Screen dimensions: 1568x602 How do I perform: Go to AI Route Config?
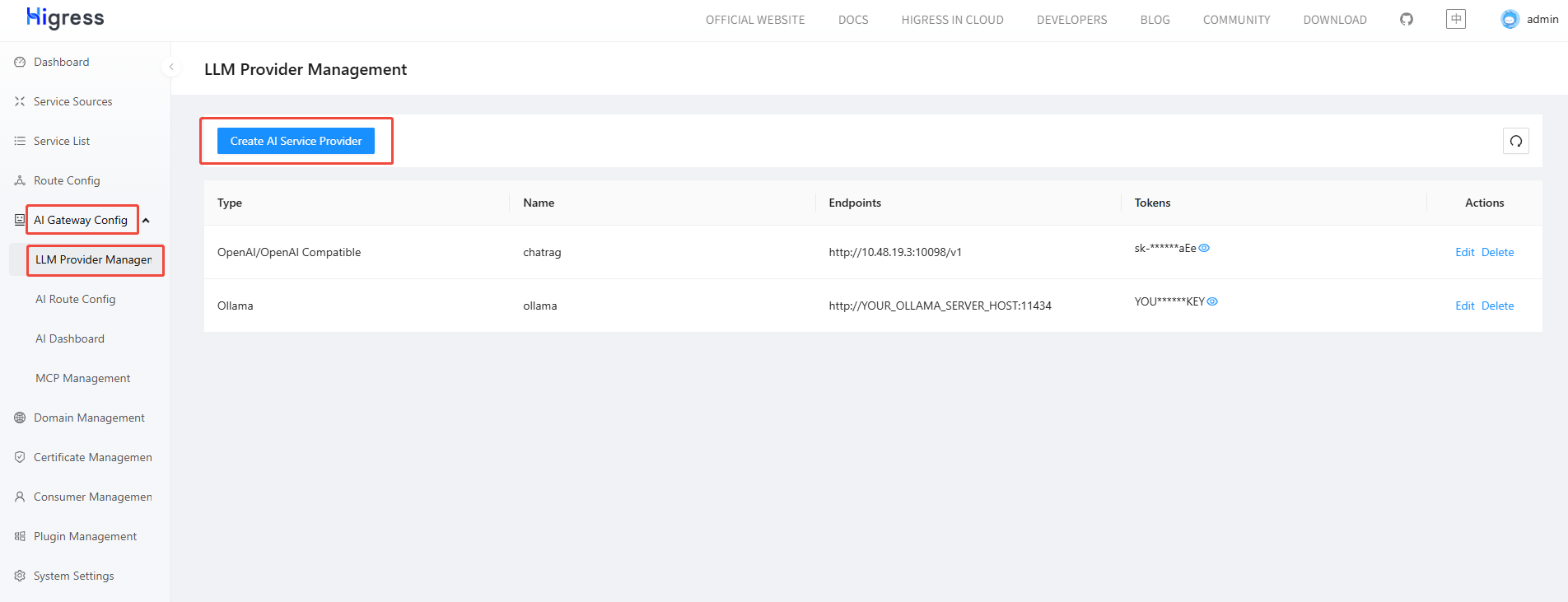point(75,299)
